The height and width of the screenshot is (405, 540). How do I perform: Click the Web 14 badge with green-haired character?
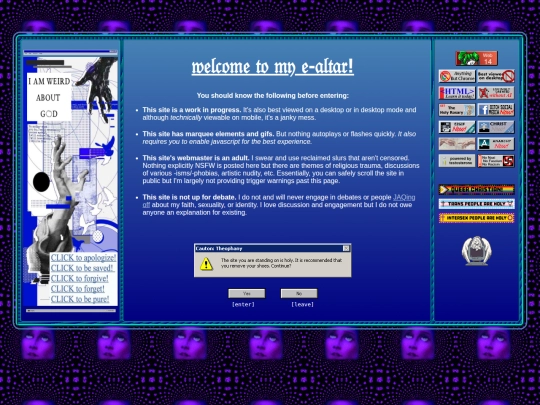477,58
